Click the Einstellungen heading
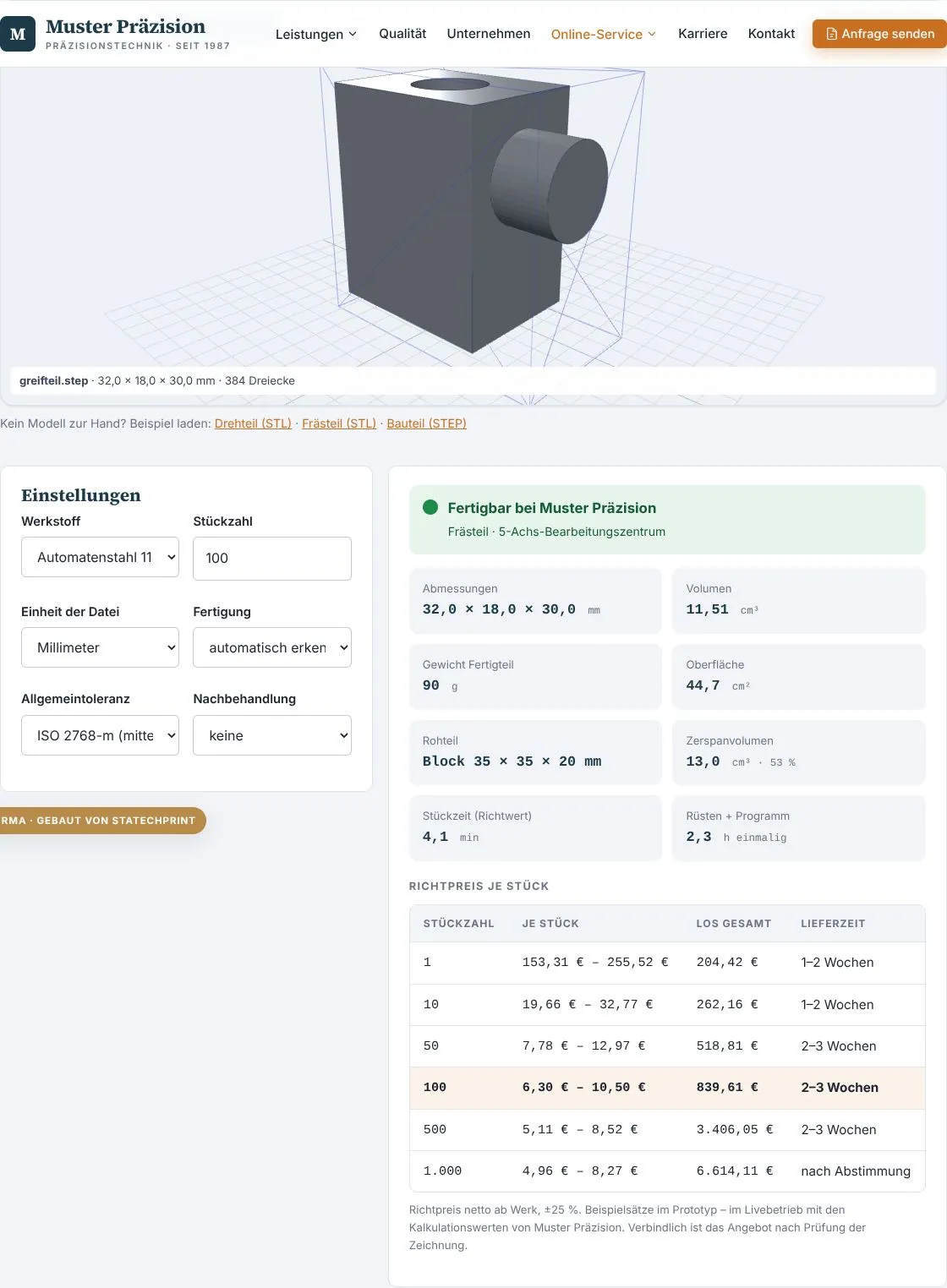The image size is (947, 1288). coord(81,495)
